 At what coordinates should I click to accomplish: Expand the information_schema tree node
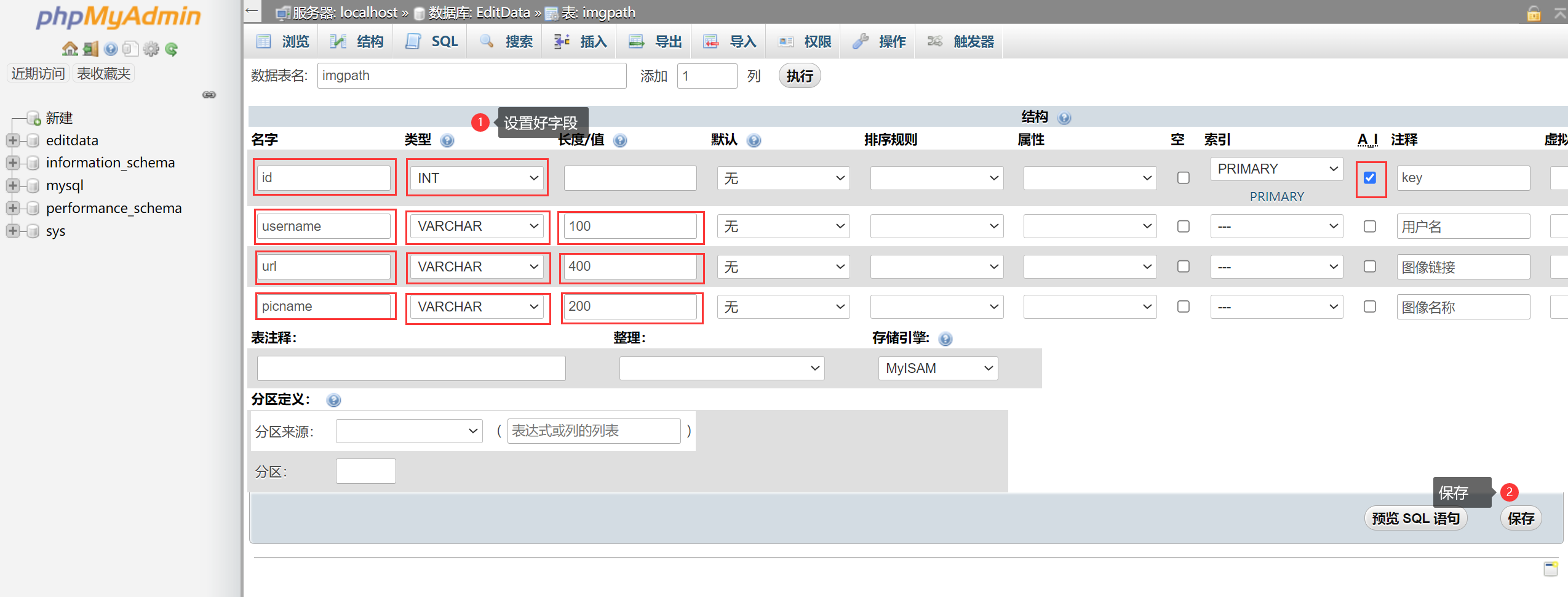12,162
